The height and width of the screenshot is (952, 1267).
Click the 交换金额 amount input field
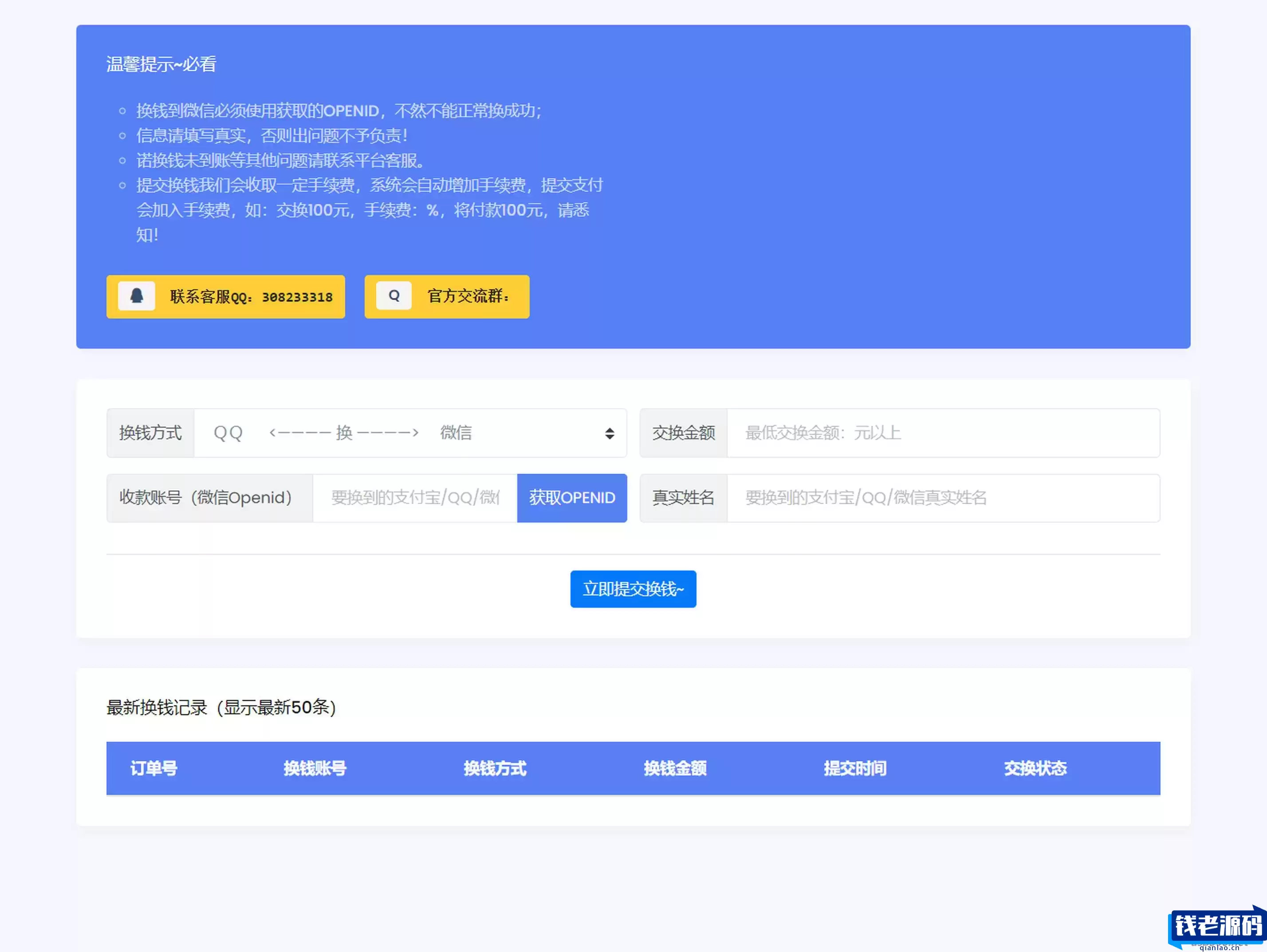click(944, 433)
